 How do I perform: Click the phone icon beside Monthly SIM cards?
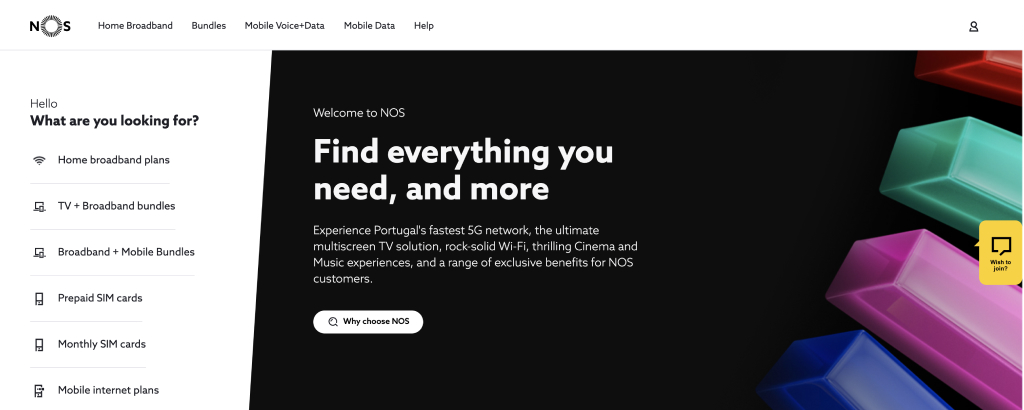(39, 345)
